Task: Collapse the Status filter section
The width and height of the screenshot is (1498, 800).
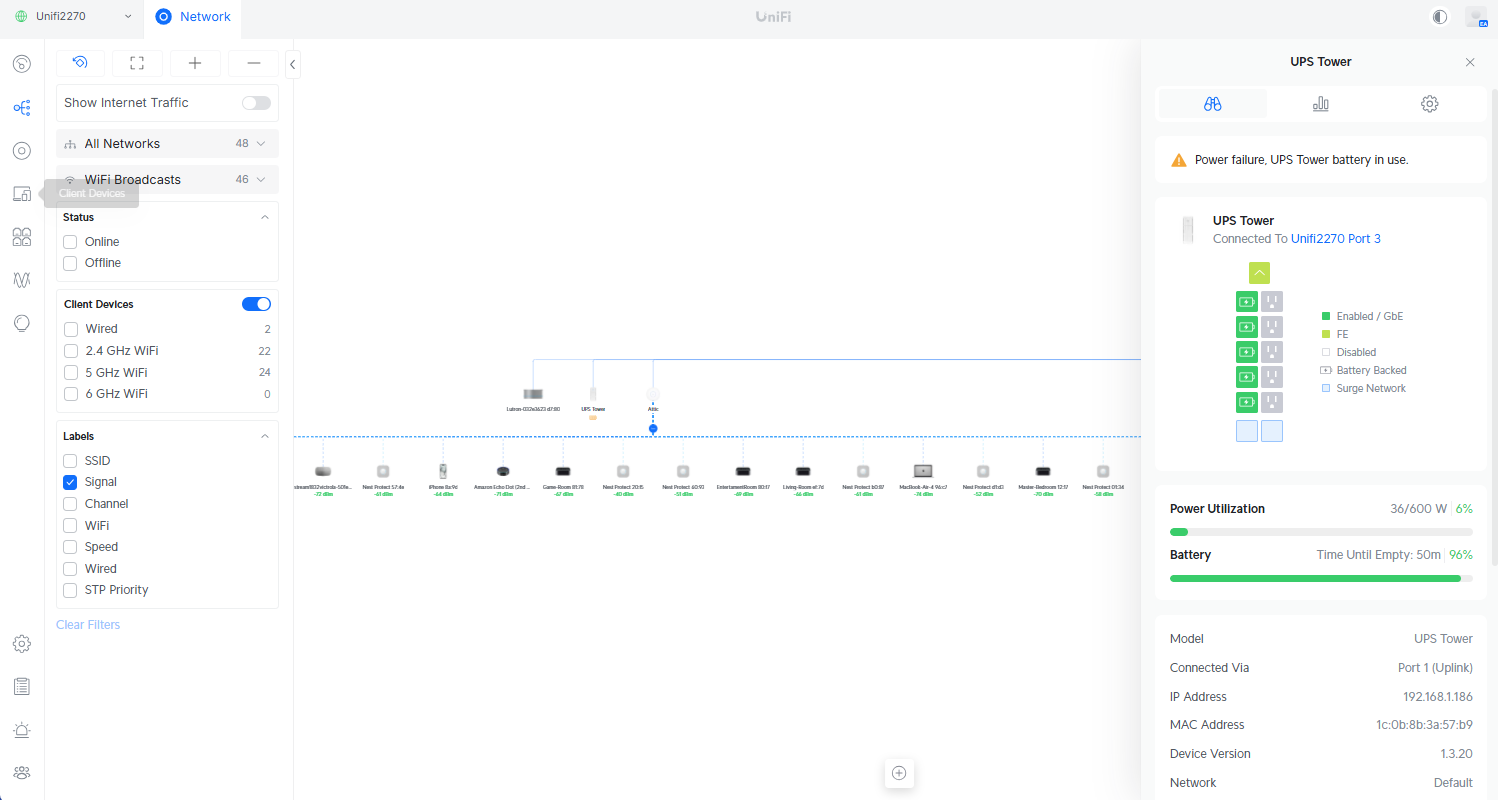Action: tap(265, 217)
